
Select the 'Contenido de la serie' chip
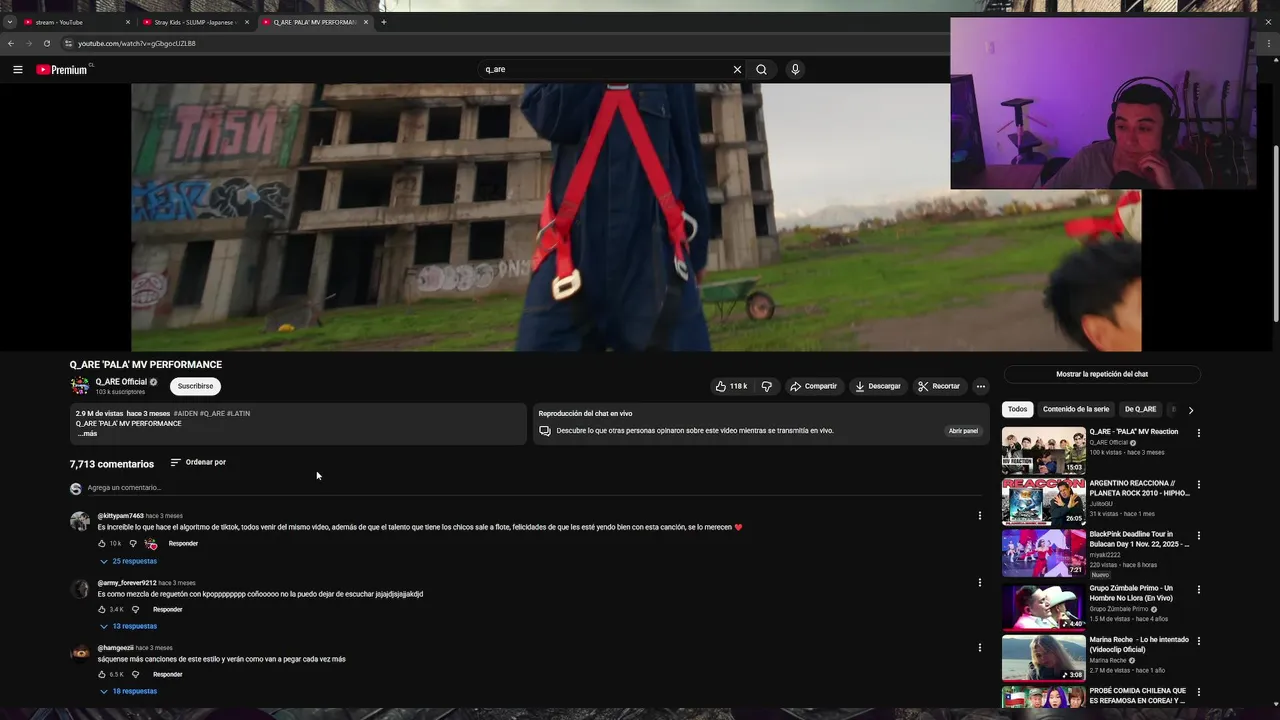click(x=1076, y=409)
